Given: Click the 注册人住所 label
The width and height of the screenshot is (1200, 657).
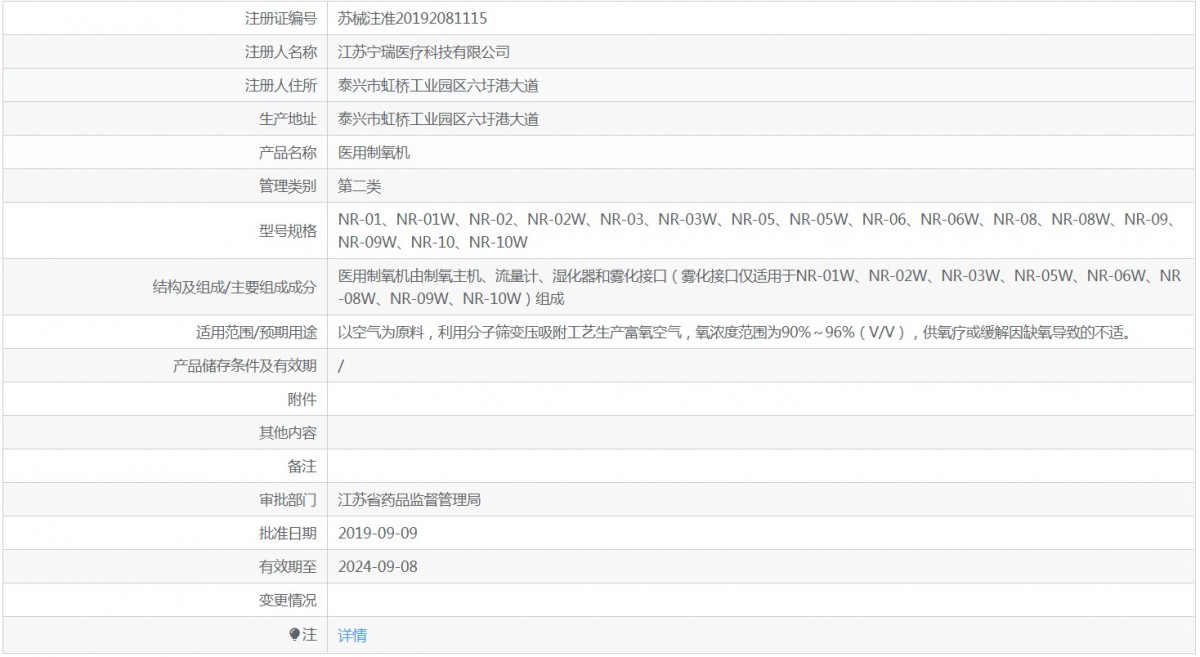Looking at the screenshot, I should click(281, 86).
